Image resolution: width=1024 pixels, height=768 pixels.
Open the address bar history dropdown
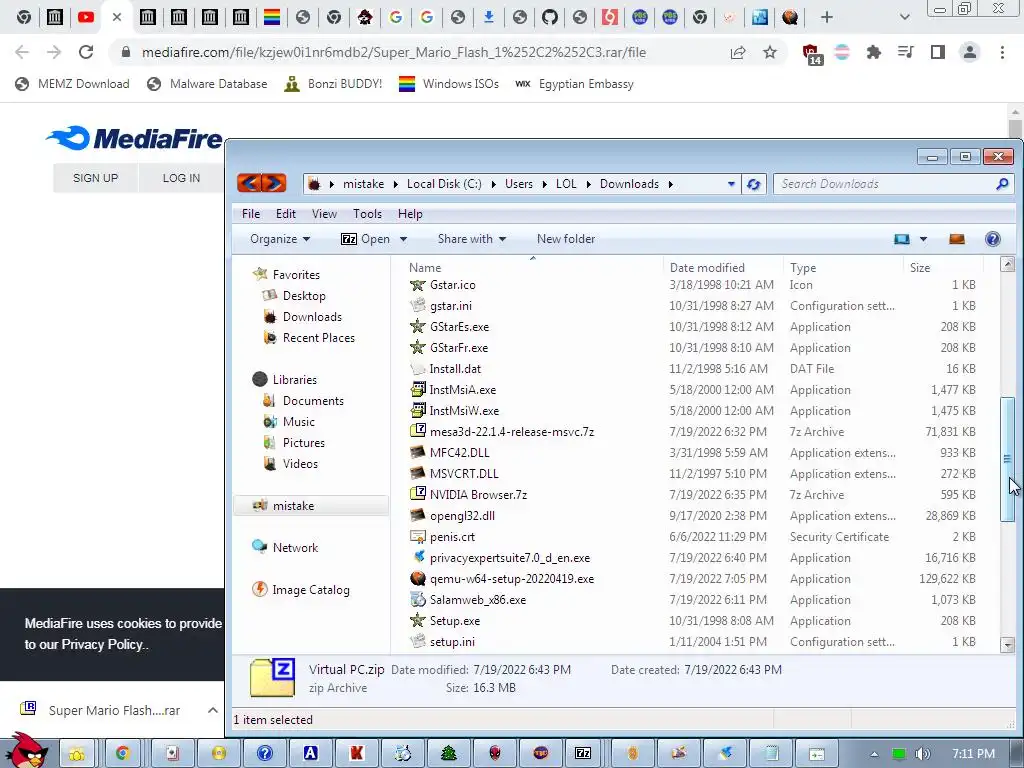click(x=731, y=184)
